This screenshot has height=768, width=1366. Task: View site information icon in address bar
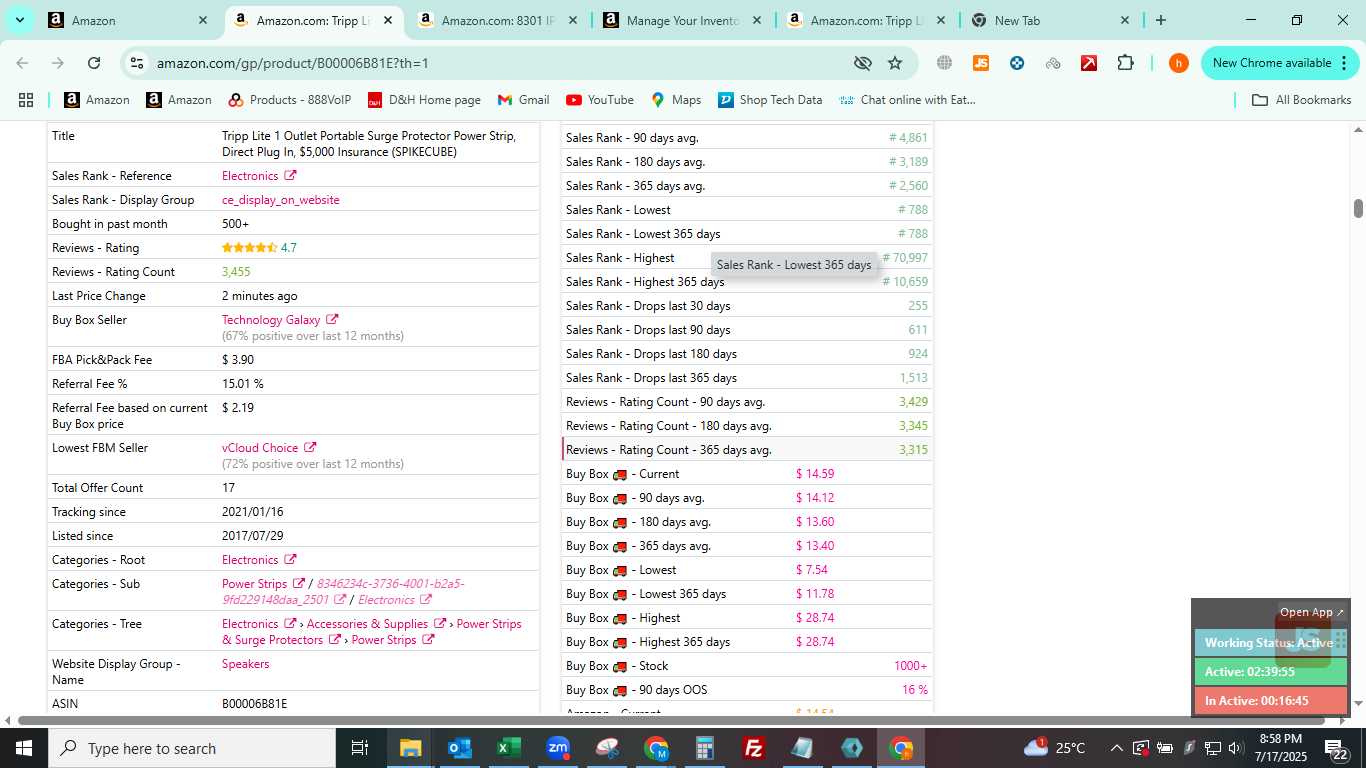click(x=137, y=63)
